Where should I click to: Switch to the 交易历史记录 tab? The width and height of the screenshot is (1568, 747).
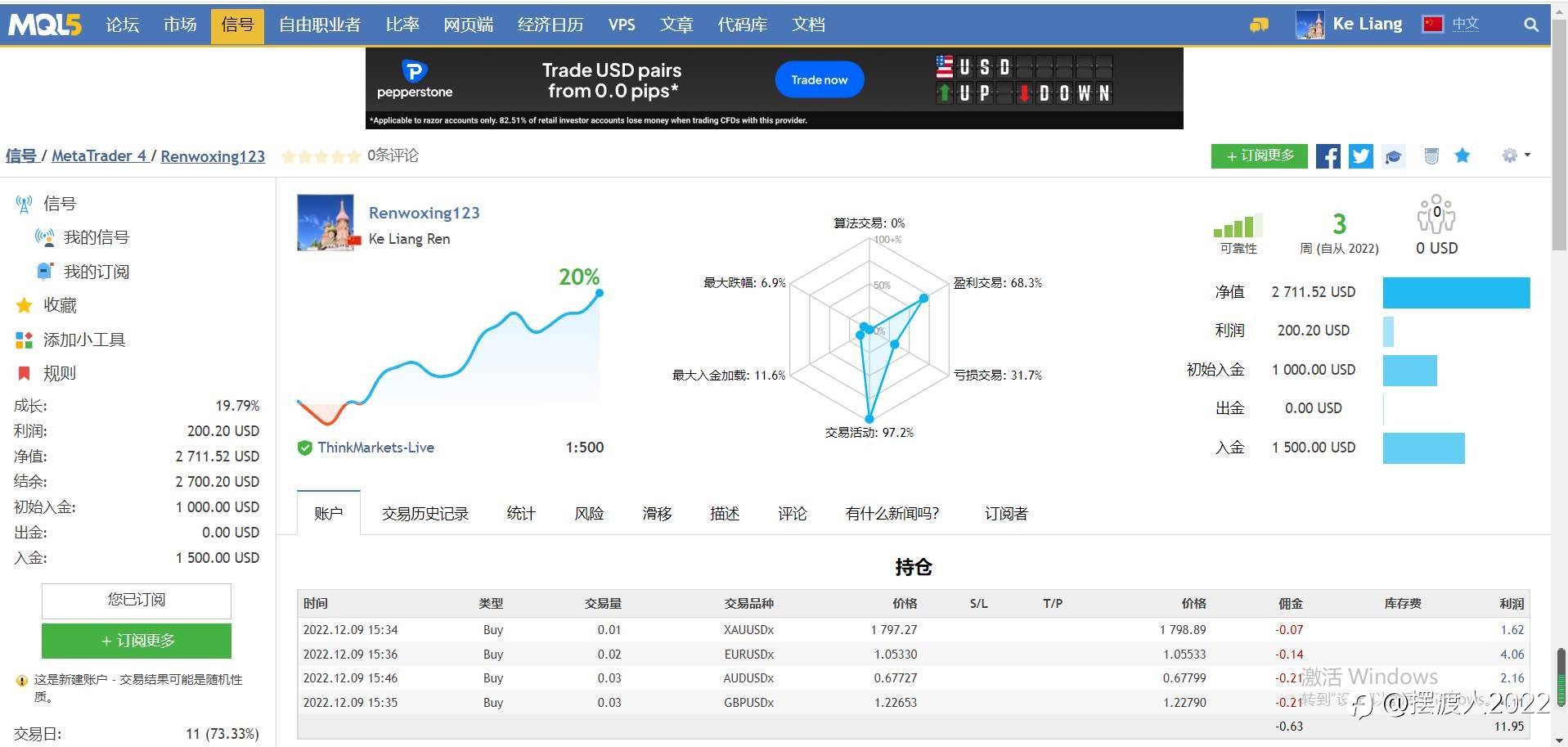425,513
